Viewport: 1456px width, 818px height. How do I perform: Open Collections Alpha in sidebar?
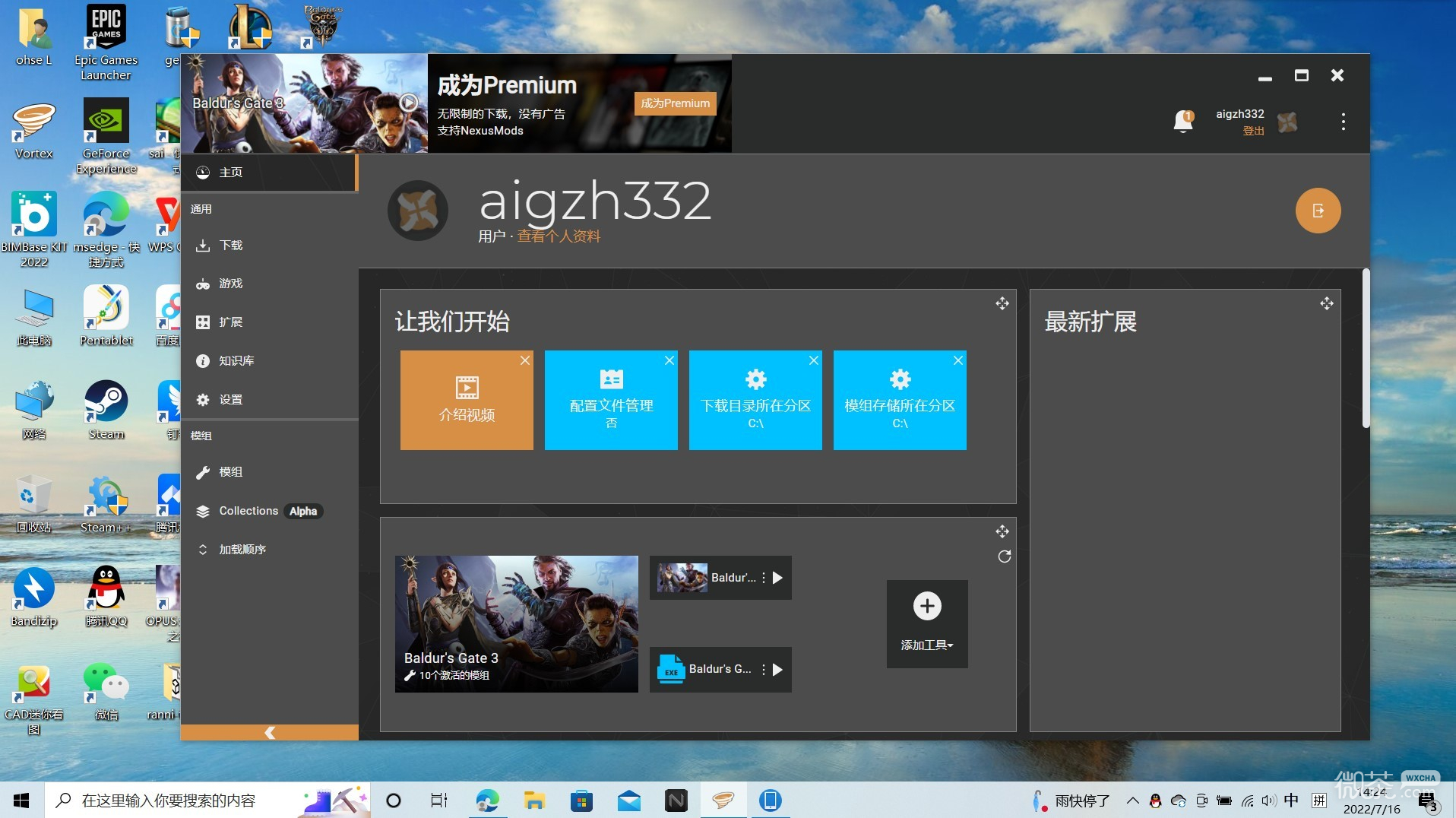pos(268,511)
